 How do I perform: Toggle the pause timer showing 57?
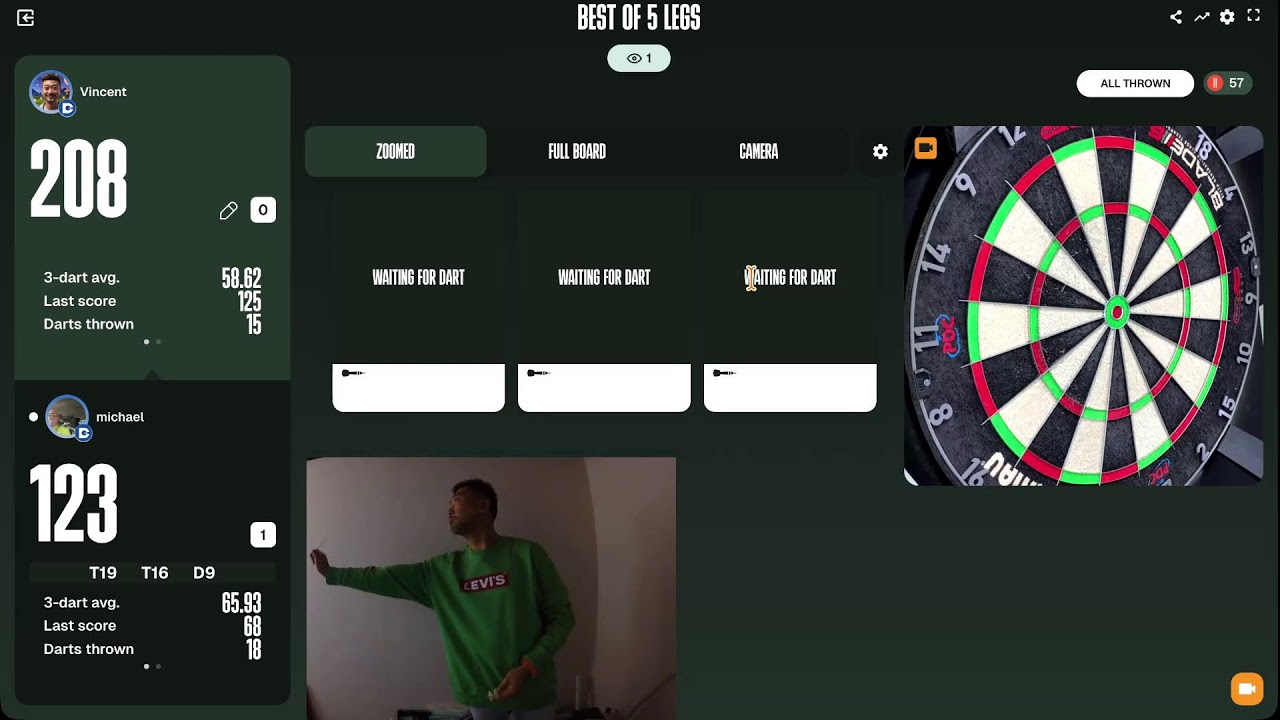[1229, 83]
